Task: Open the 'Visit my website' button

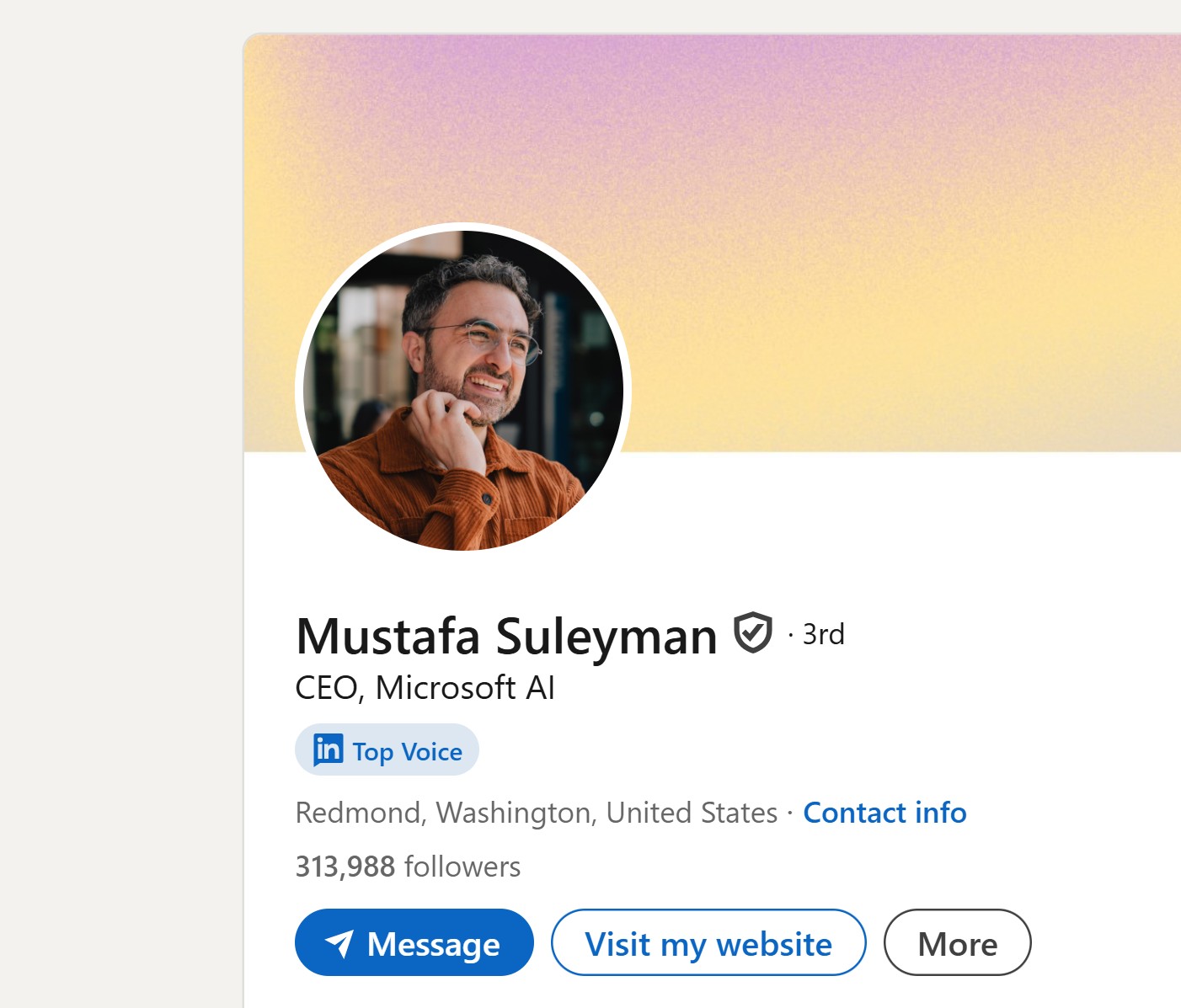Action: pyautogui.click(x=708, y=942)
